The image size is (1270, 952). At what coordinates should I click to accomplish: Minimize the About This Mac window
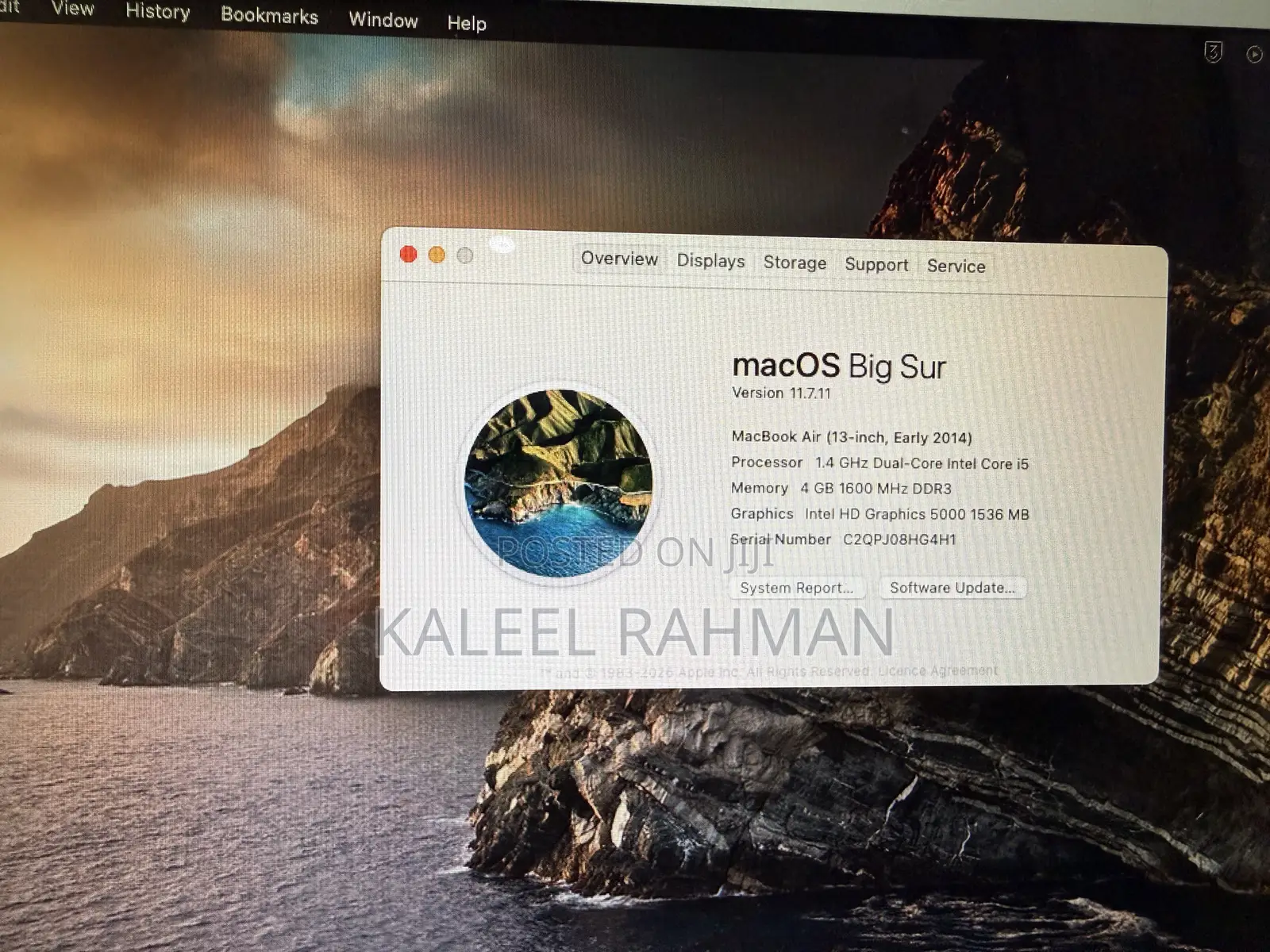437,255
